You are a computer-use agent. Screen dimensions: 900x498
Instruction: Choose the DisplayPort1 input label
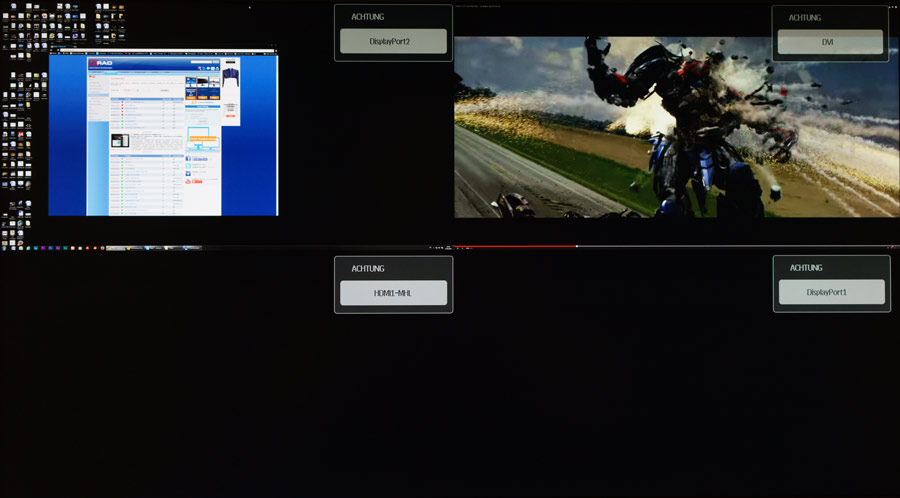point(831,292)
